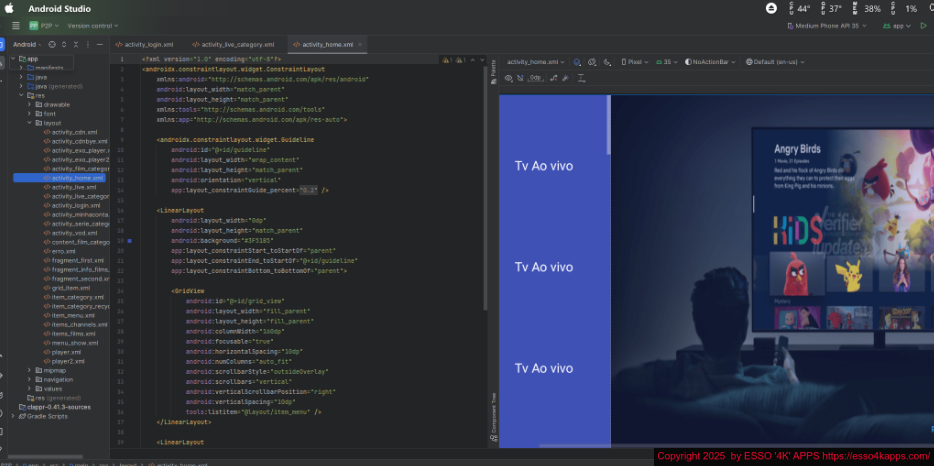Collapse the res folder
The height and width of the screenshot is (466, 934).
click(x=21, y=95)
